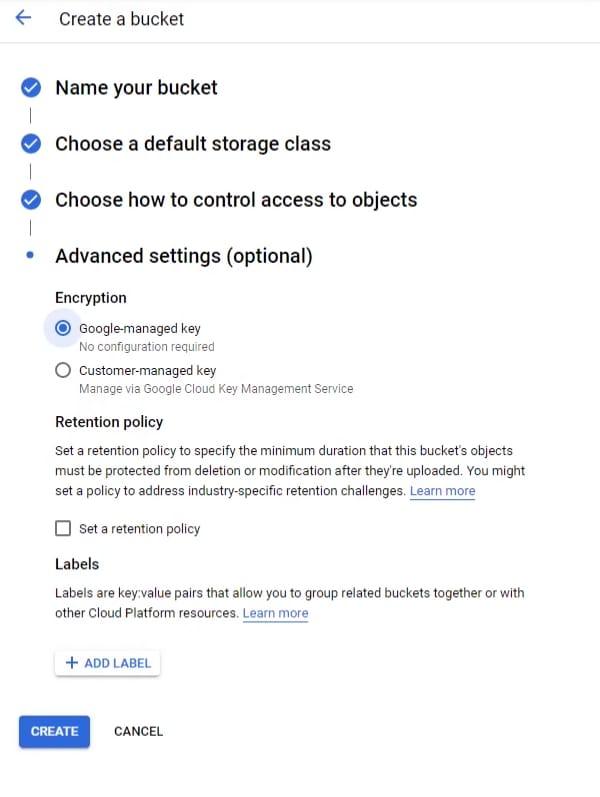Image resolution: width=600 pixels, height=797 pixels.
Task: Expand the Name your bucket step
Action: (x=136, y=87)
